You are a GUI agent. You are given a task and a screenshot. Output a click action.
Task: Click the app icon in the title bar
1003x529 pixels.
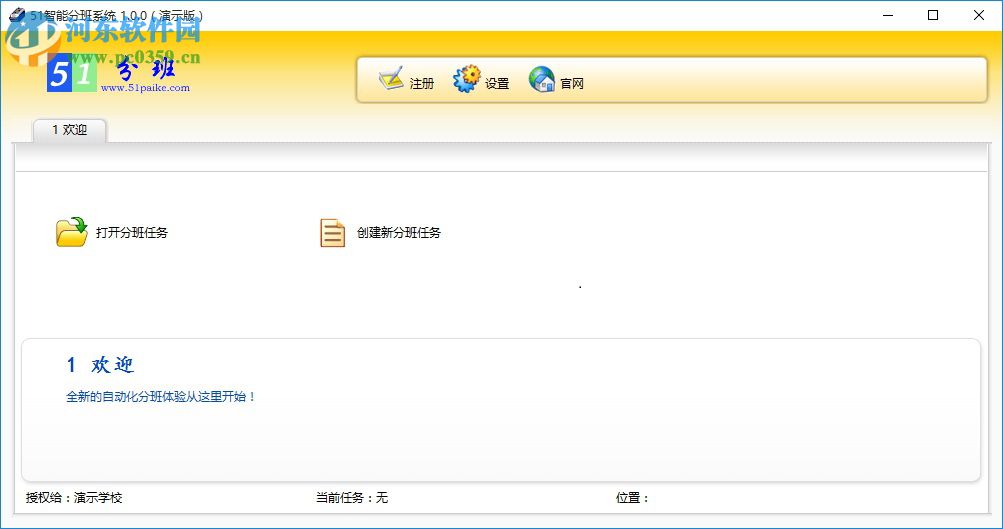18,15
